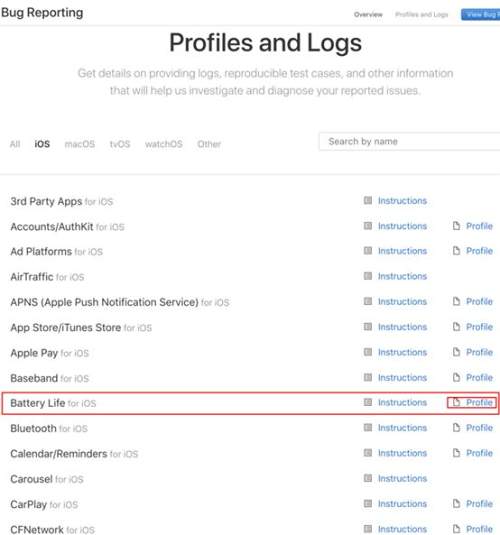The height and width of the screenshot is (535, 500).
Task: Open the AirTraffic Instructions link
Action: point(402,276)
